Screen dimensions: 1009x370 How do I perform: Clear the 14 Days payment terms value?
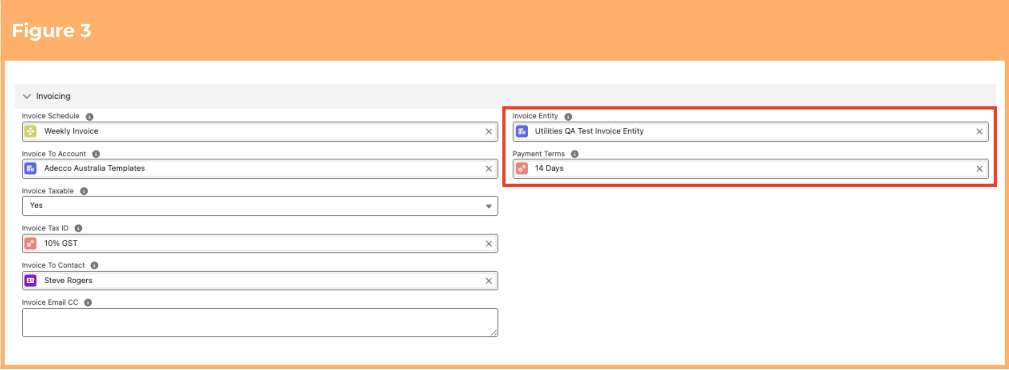point(979,169)
